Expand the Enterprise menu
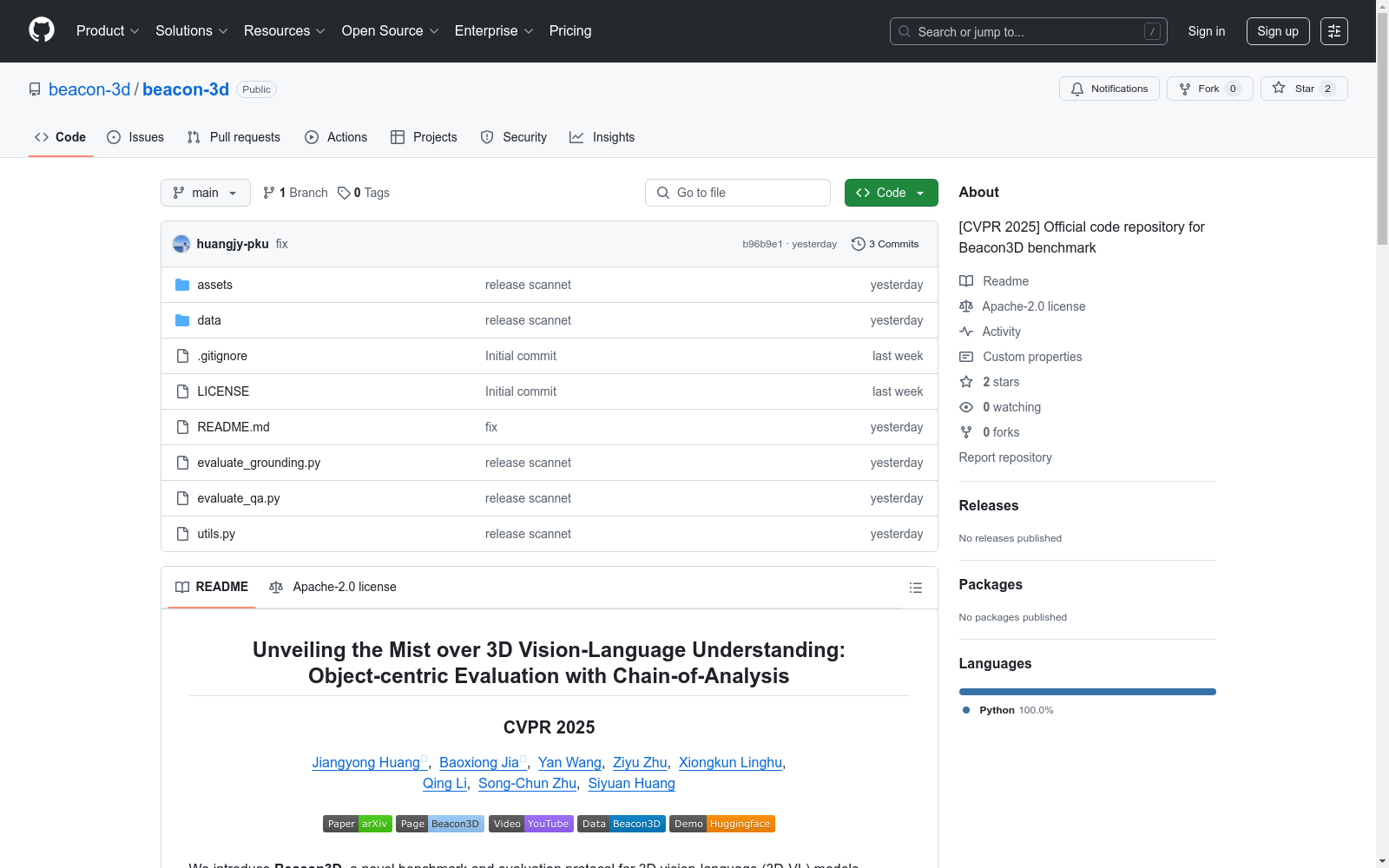 click(494, 31)
